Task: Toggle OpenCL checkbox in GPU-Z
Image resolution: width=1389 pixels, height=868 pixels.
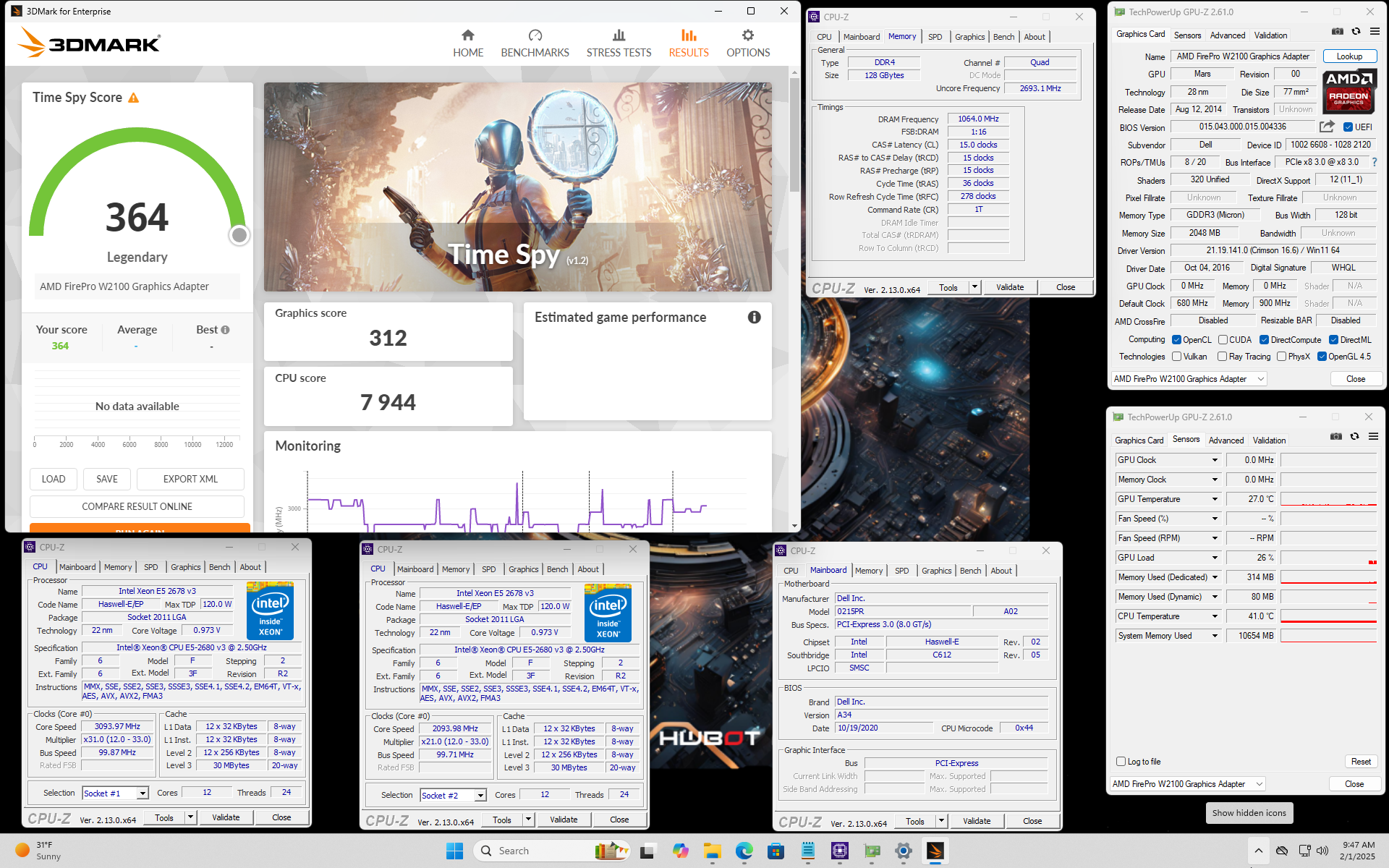Action: [1177, 340]
